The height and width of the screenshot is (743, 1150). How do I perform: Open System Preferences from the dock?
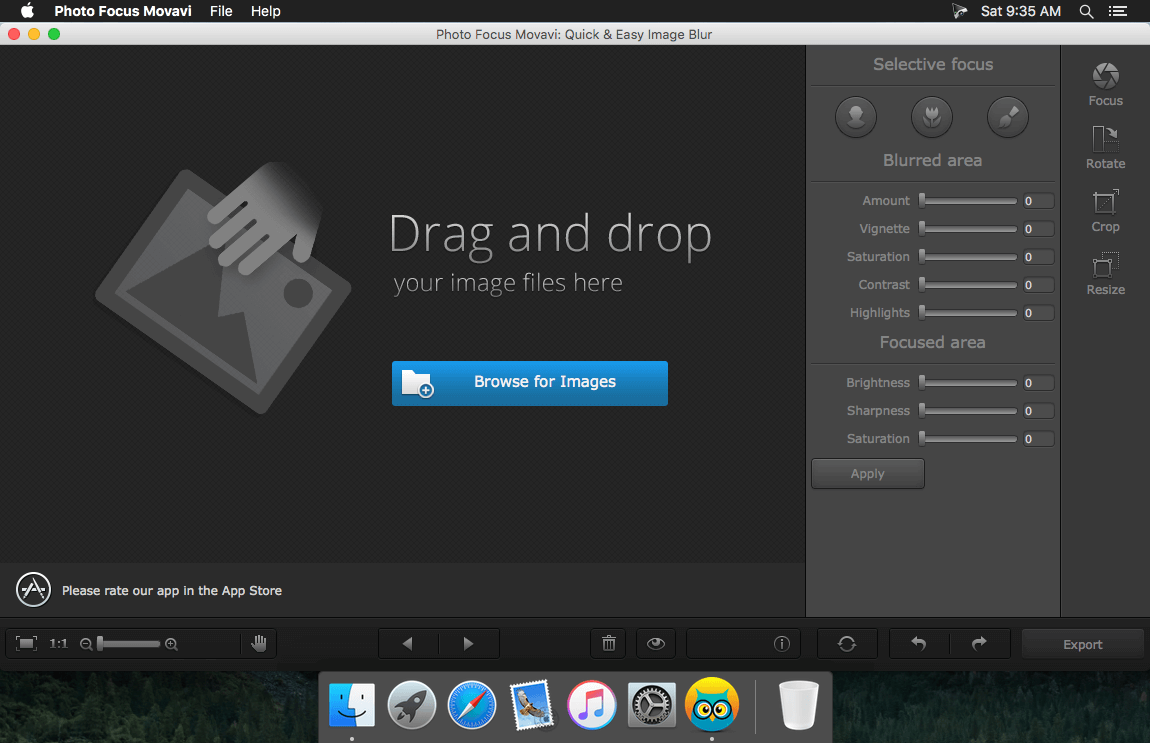(651, 705)
